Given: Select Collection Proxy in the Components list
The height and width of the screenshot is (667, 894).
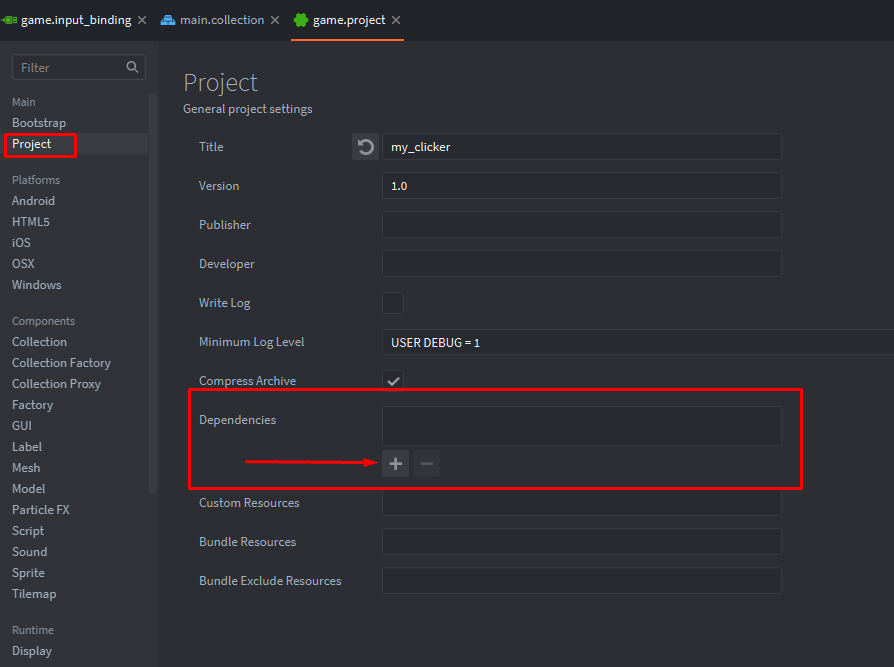Looking at the screenshot, I should 56,384.
